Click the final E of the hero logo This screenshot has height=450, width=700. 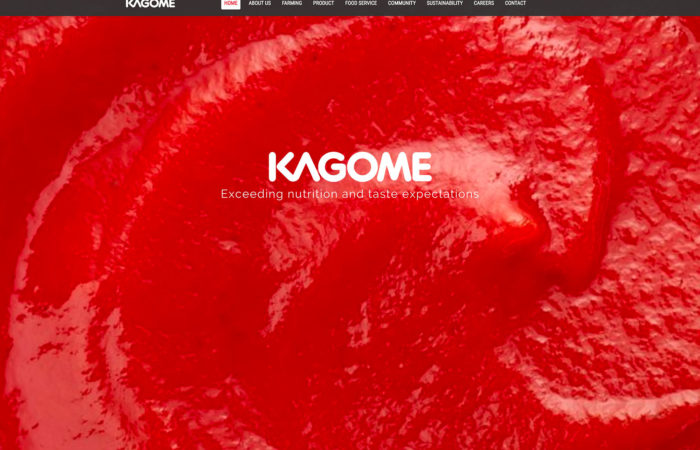pos(421,166)
